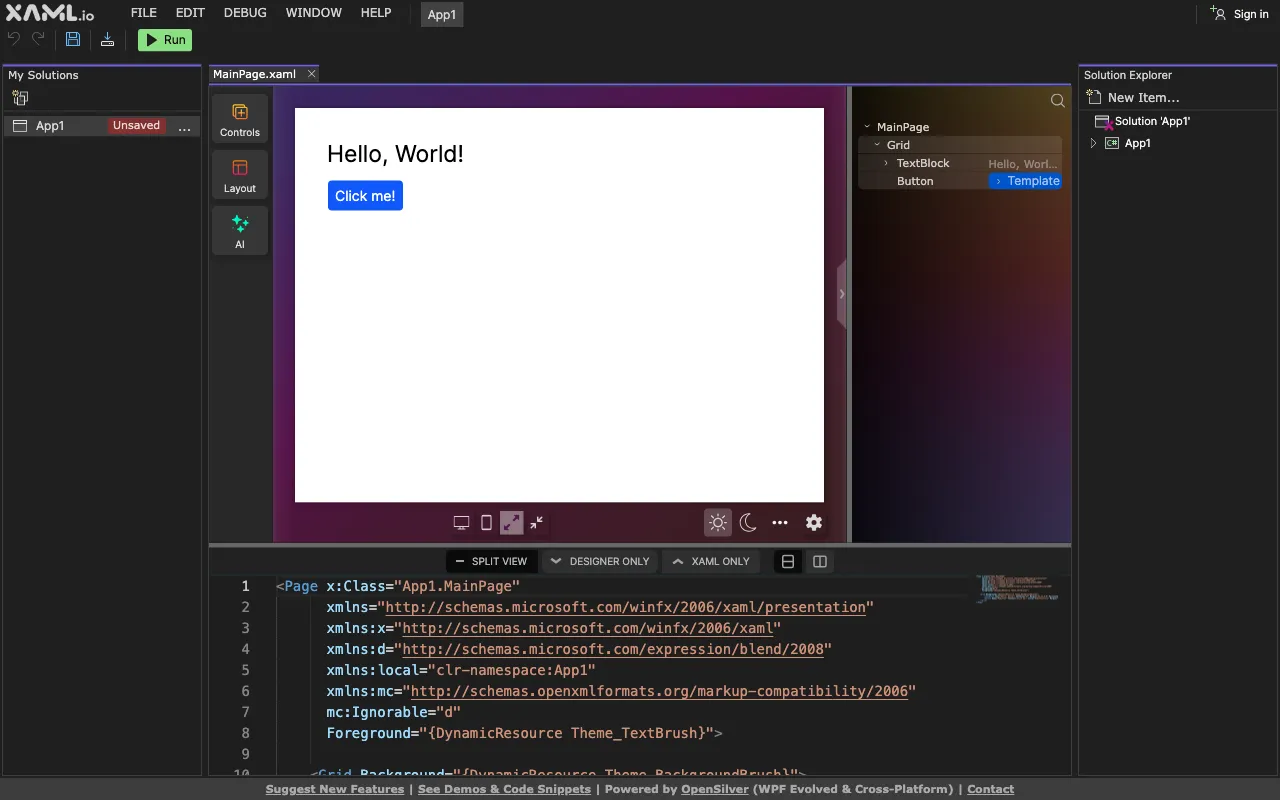Choose the vertical split layout icon
1280x800 pixels.
point(820,562)
